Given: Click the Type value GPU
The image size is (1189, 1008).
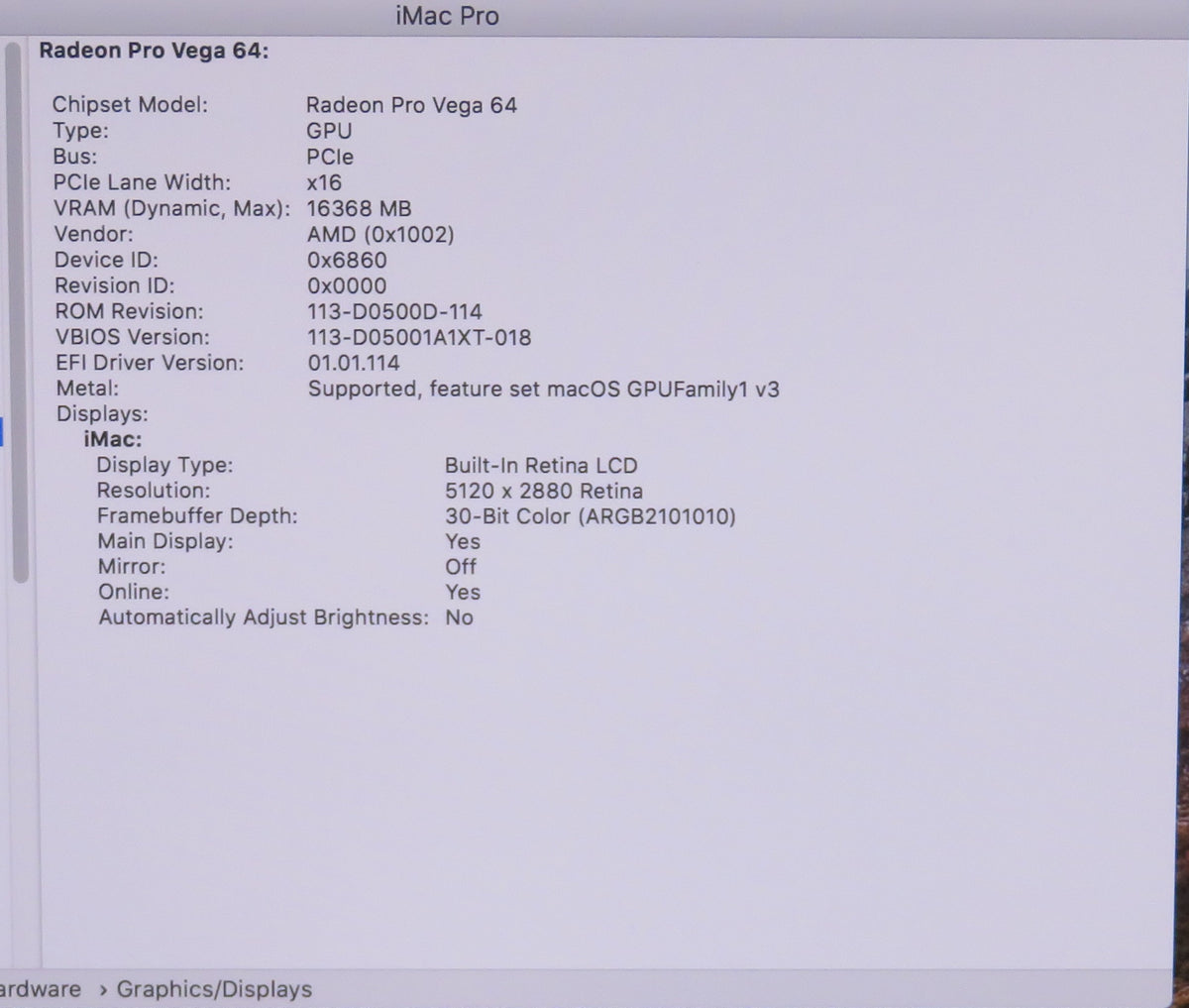Looking at the screenshot, I should (329, 131).
